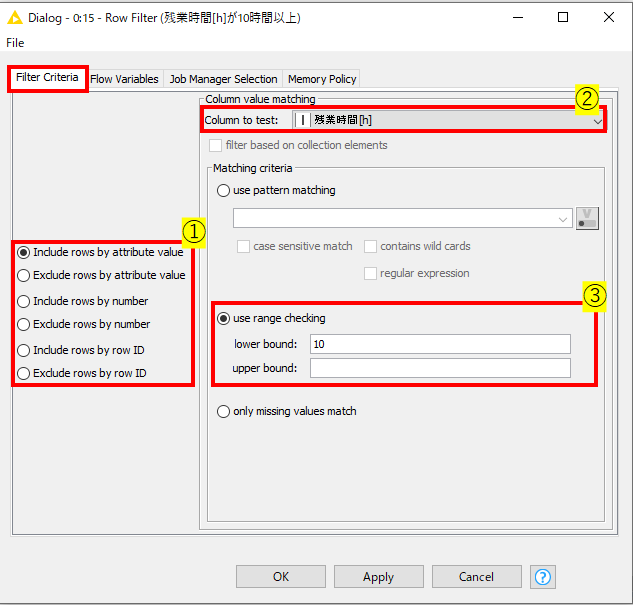Maximize the dialog window
Screen dimensions: 633x605
point(563,17)
